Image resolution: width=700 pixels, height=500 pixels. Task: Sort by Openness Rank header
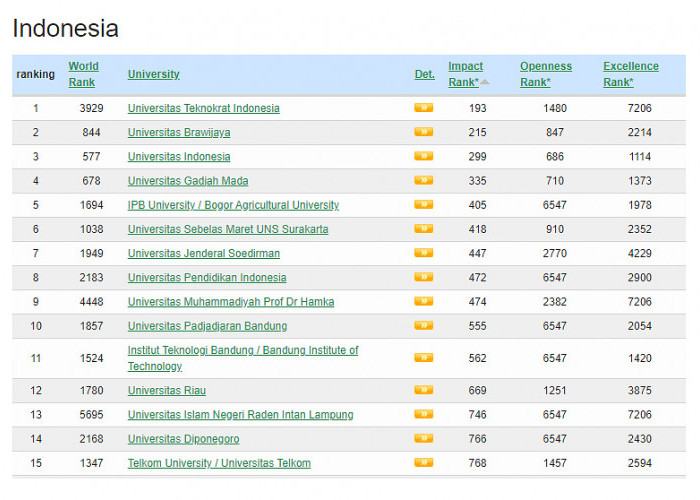click(546, 74)
